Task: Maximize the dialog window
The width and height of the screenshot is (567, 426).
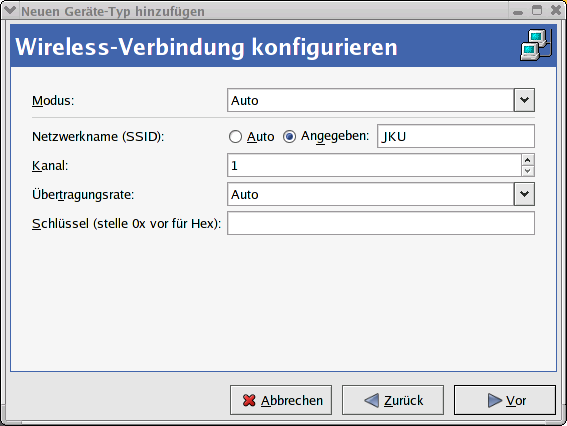Action: (537, 10)
